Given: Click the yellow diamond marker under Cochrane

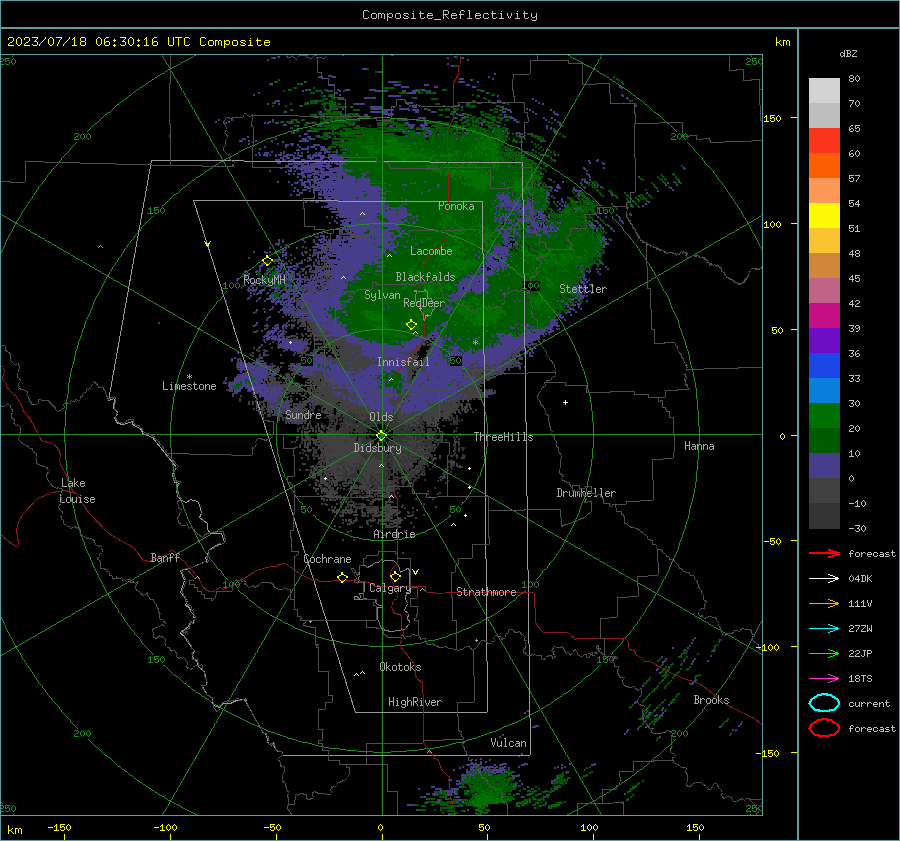Looking at the screenshot, I should click(x=342, y=577).
